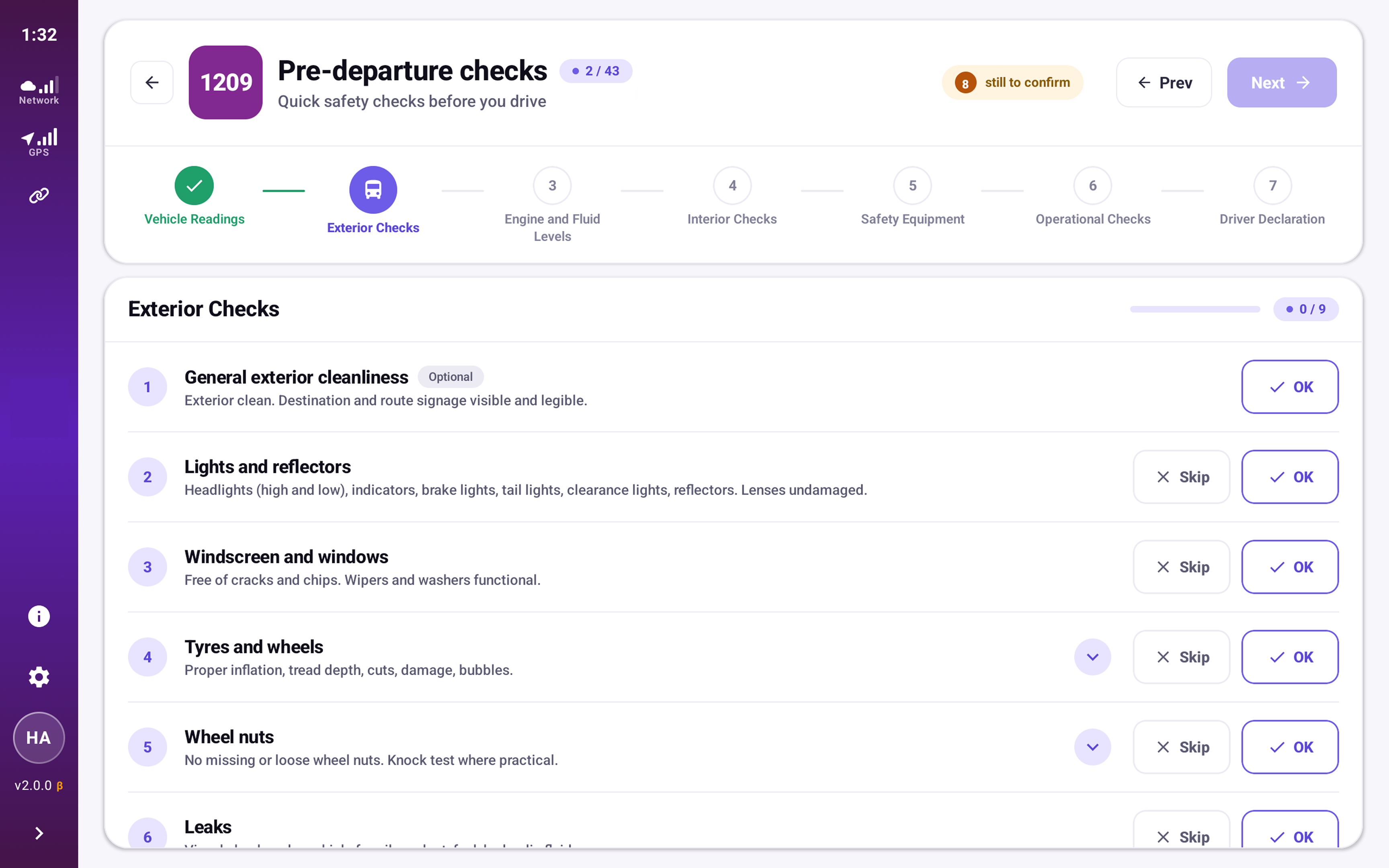Open the info icon in sidebar
The image size is (1389, 868).
[39, 616]
